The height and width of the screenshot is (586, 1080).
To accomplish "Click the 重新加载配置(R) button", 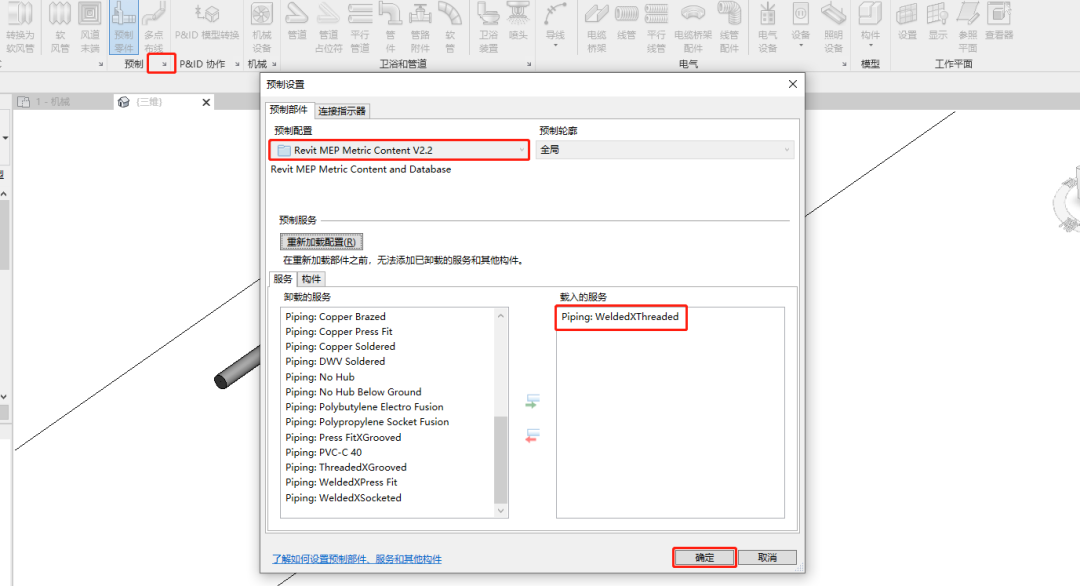I will tap(321, 242).
